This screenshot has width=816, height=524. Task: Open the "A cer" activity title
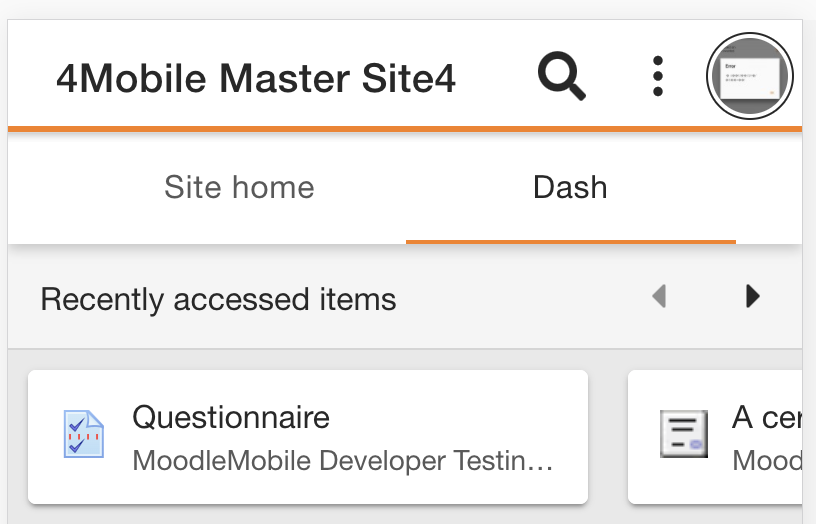(x=766, y=417)
